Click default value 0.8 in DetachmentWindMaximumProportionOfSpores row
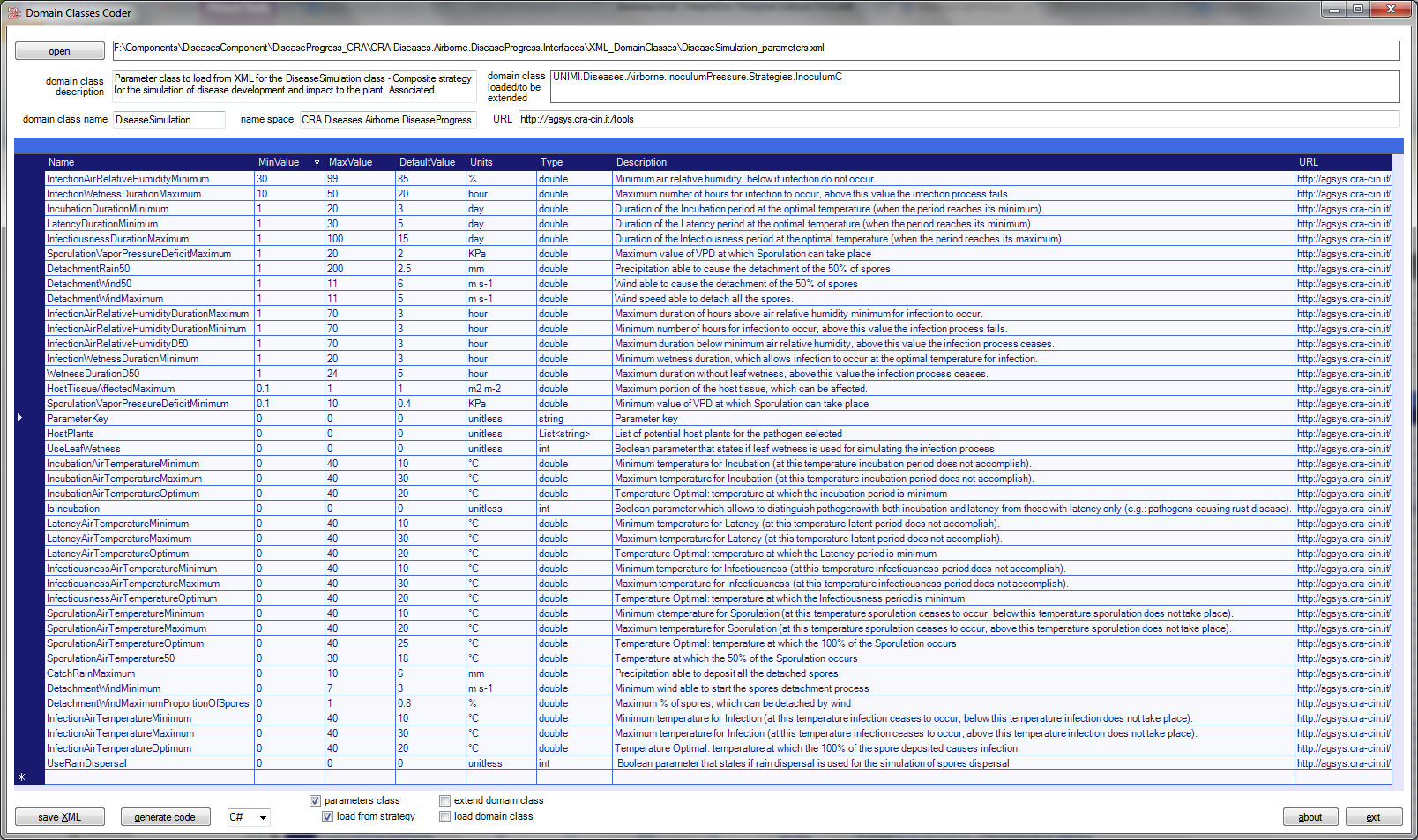 430,703
